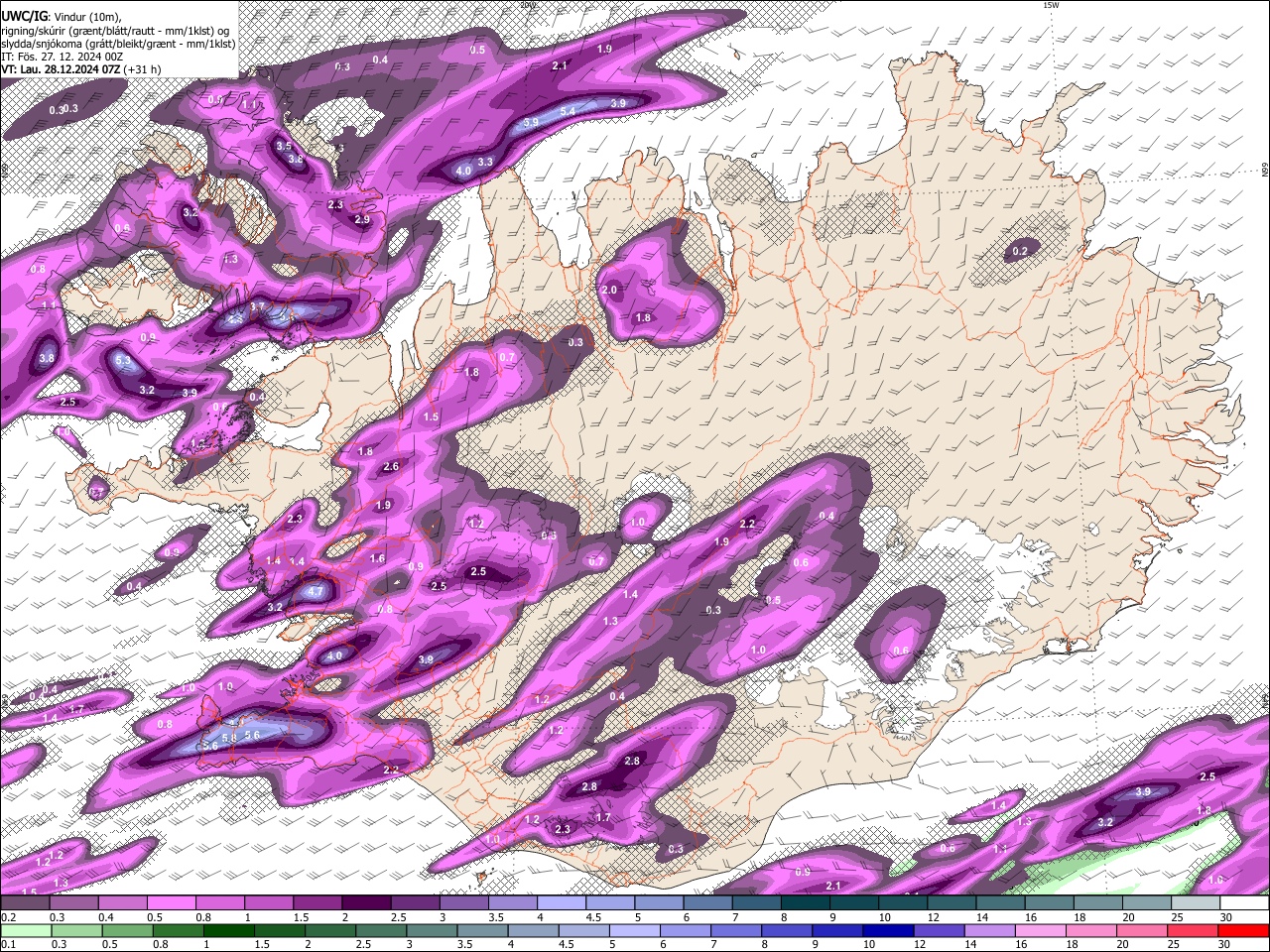Click the 'Vindur (10m)' text in the header
The height and width of the screenshot is (952, 1270).
pos(87,16)
